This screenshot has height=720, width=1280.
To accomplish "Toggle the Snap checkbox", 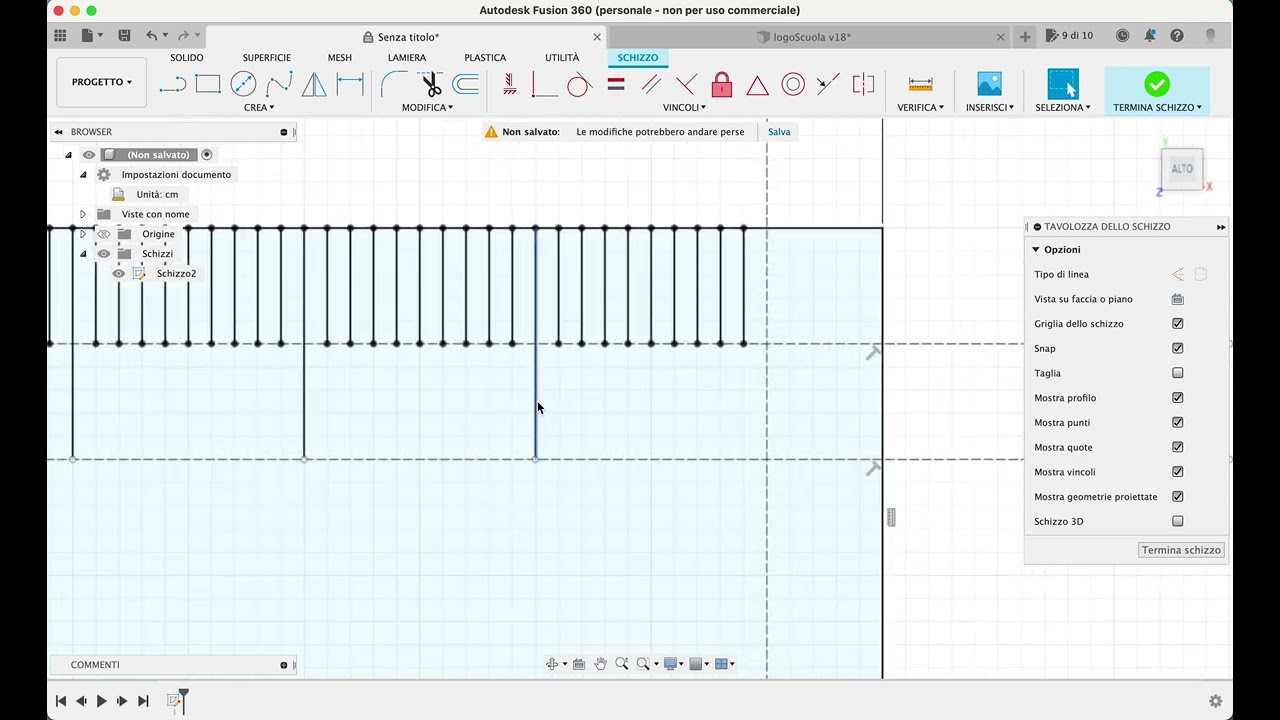I will coord(1178,348).
